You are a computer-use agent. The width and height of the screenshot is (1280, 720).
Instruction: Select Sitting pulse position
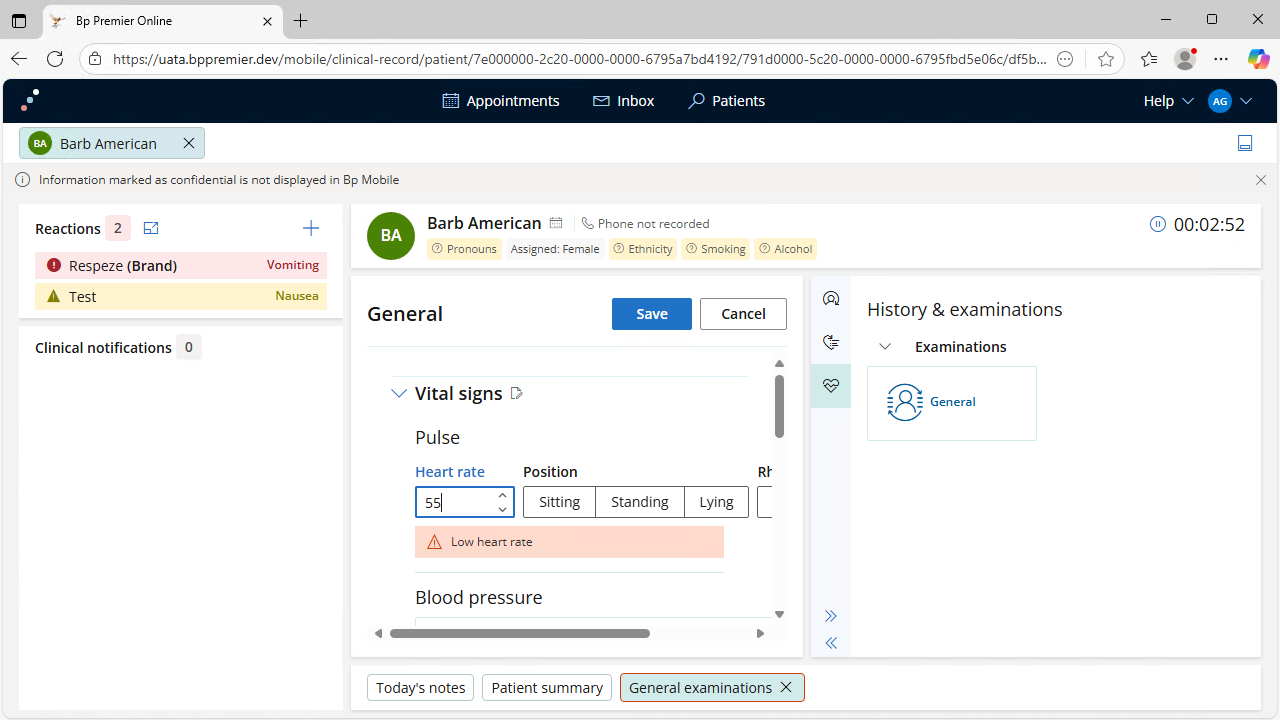[559, 502]
